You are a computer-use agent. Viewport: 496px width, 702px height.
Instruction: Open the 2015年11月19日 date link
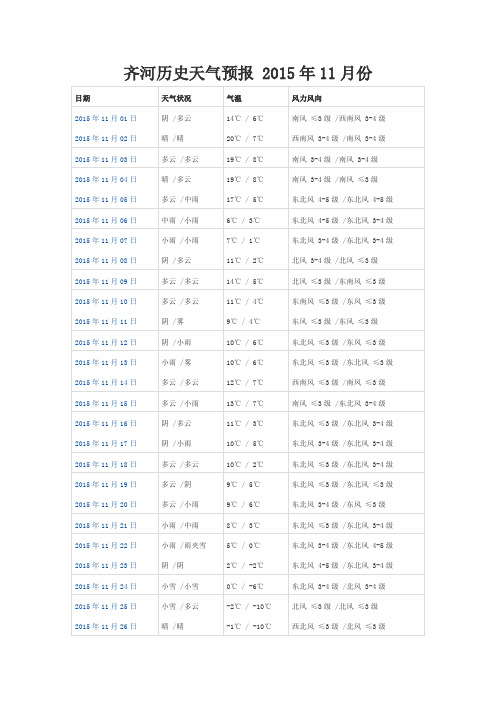(106, 485)
